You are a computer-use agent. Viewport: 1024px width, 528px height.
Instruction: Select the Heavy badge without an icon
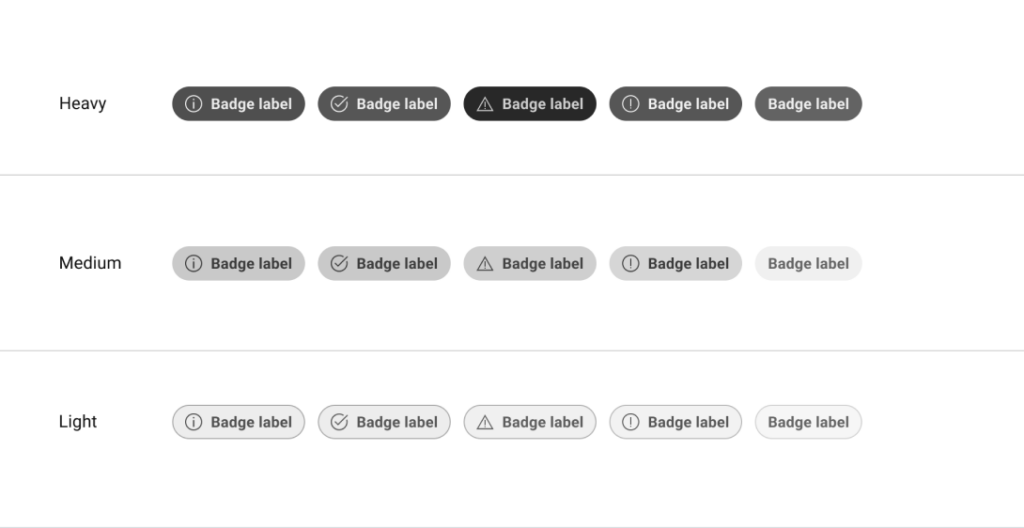[x=808, y=104]
